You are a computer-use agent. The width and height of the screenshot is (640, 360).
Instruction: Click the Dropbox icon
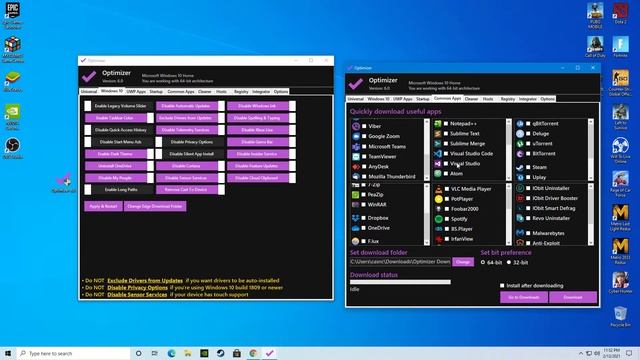(x=356, y=218)
